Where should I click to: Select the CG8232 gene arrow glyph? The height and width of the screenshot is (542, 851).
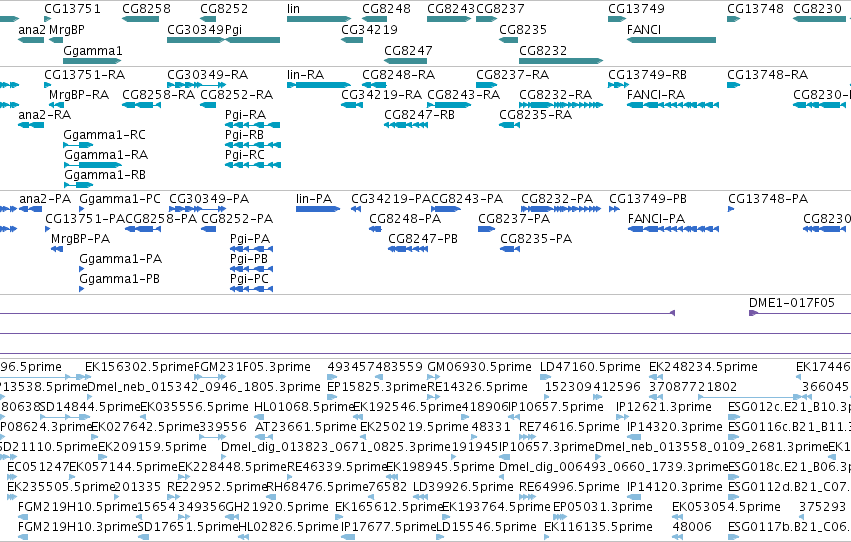point(561,61)
